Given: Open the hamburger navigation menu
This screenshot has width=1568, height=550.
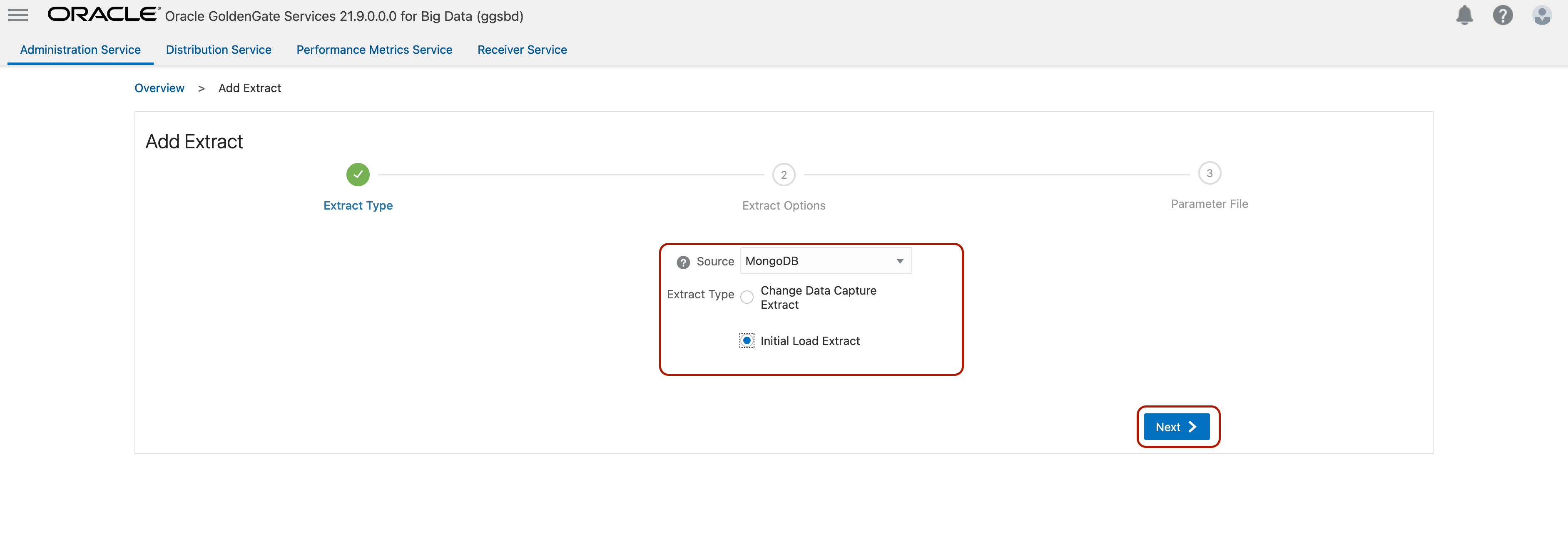Looking at the screenshot, I should 18,15.
